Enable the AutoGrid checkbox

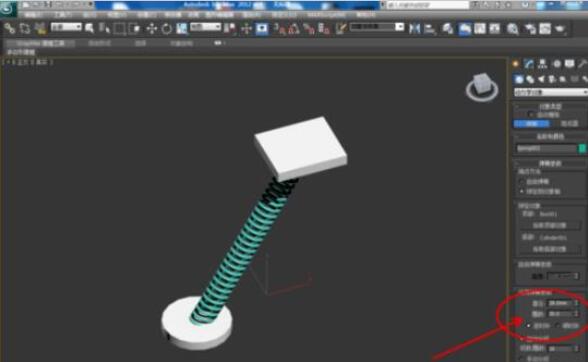click(x=530, y=114)
